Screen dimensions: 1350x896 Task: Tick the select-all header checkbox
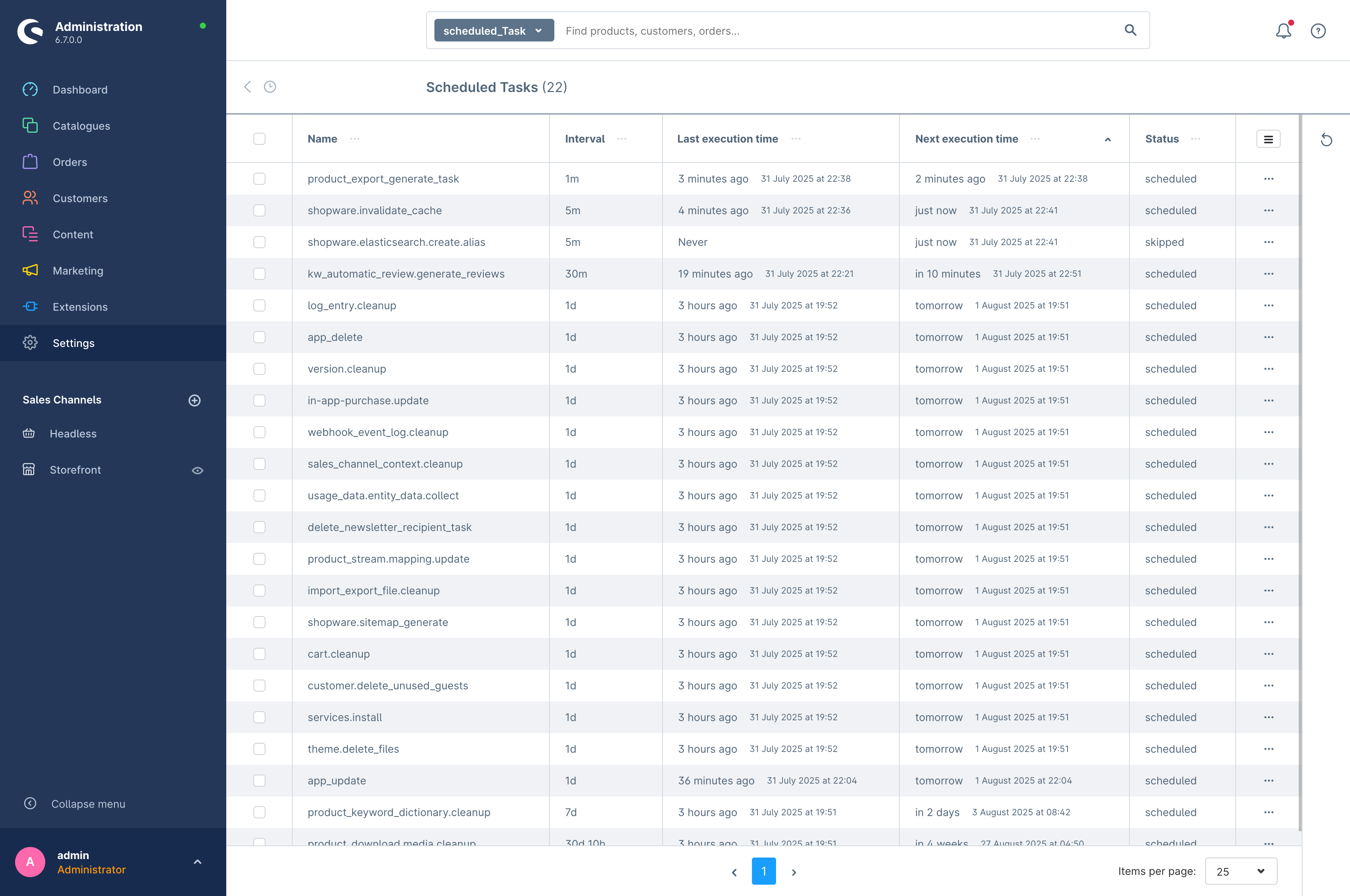[259, 139]
